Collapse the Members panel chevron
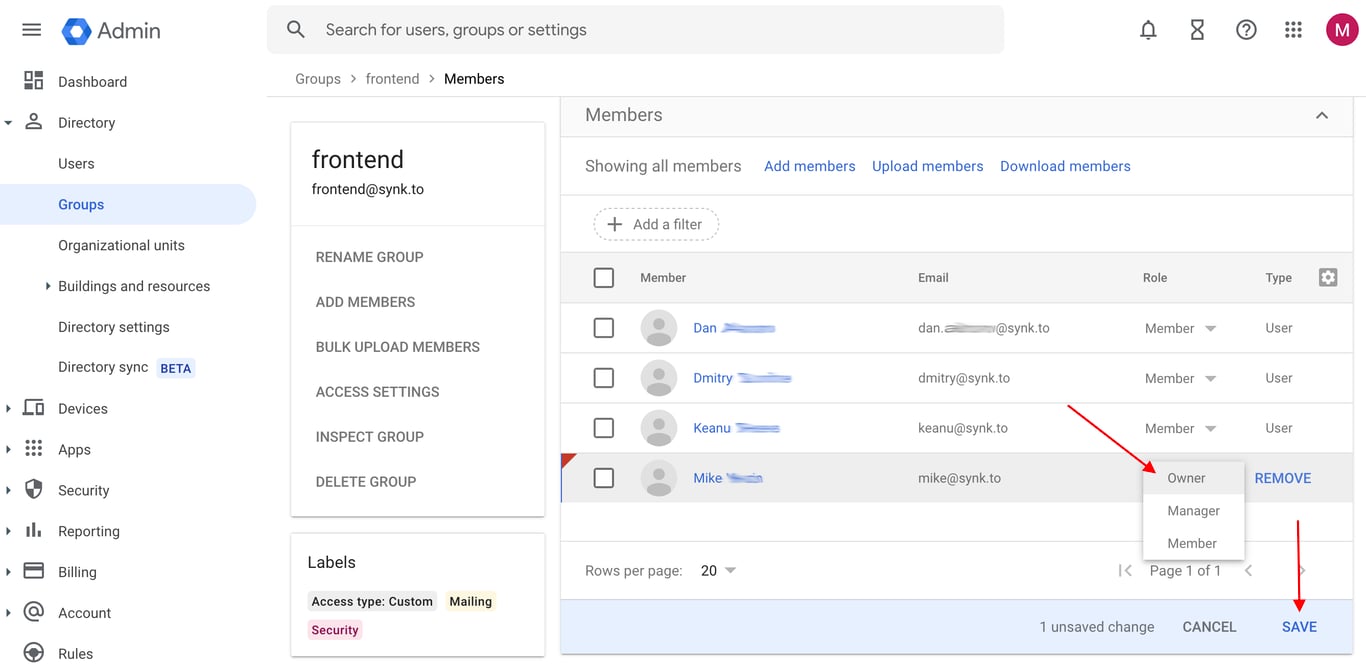 coord(1321,116)
